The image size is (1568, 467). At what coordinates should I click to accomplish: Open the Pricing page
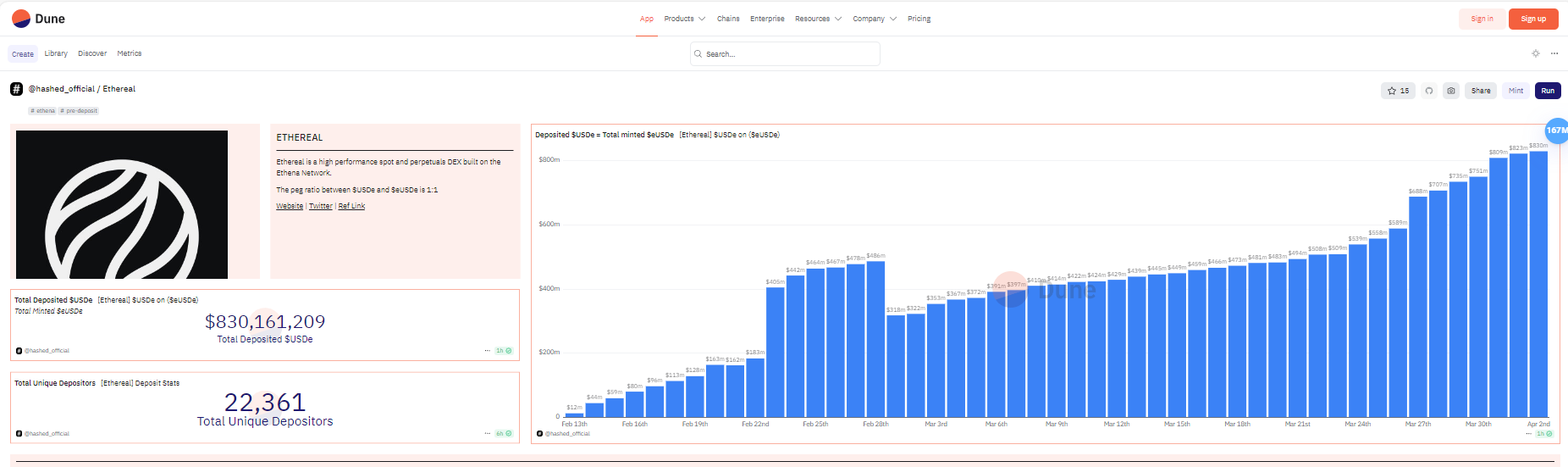pyautogui.click(x=919, y=19)
